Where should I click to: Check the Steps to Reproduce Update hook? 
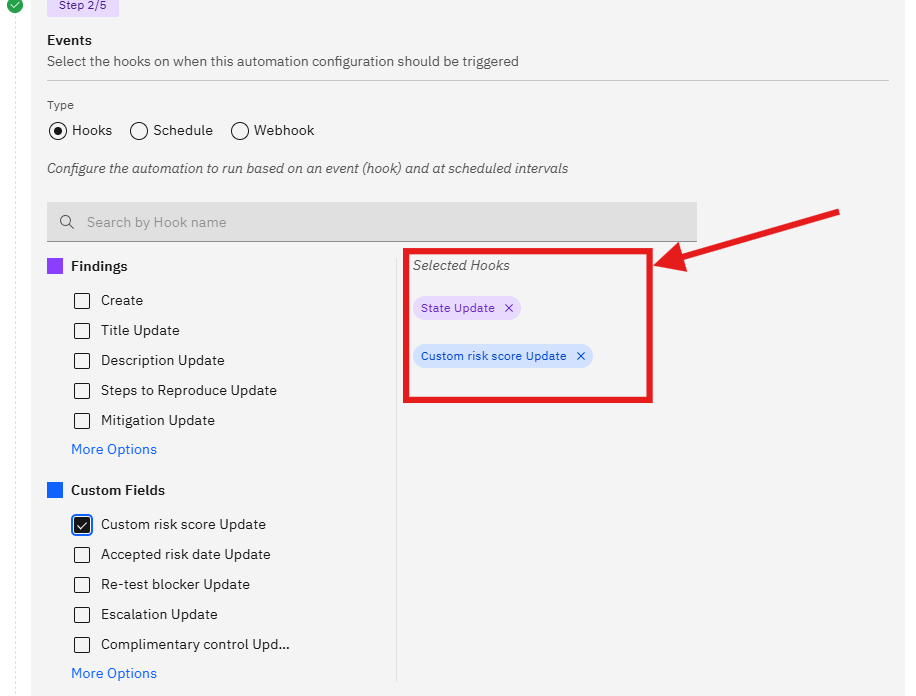(x=82, y=390)
